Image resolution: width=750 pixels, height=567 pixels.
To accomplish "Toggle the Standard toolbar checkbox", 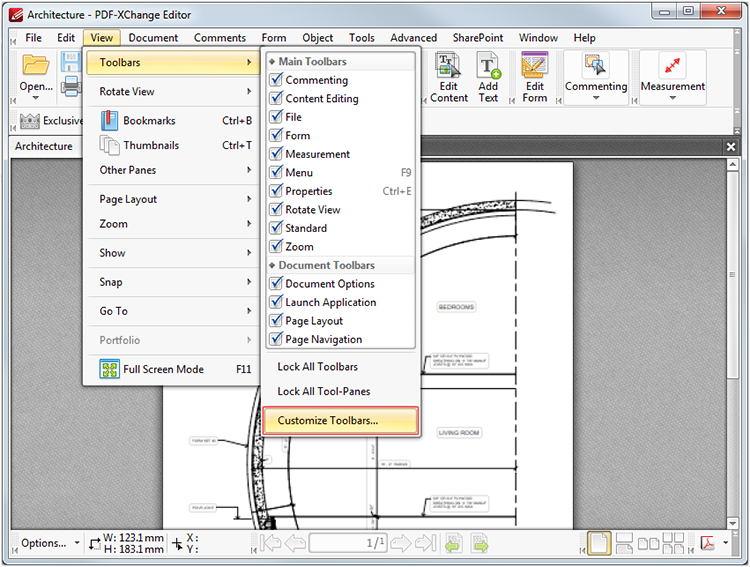I will click(276, 228).
